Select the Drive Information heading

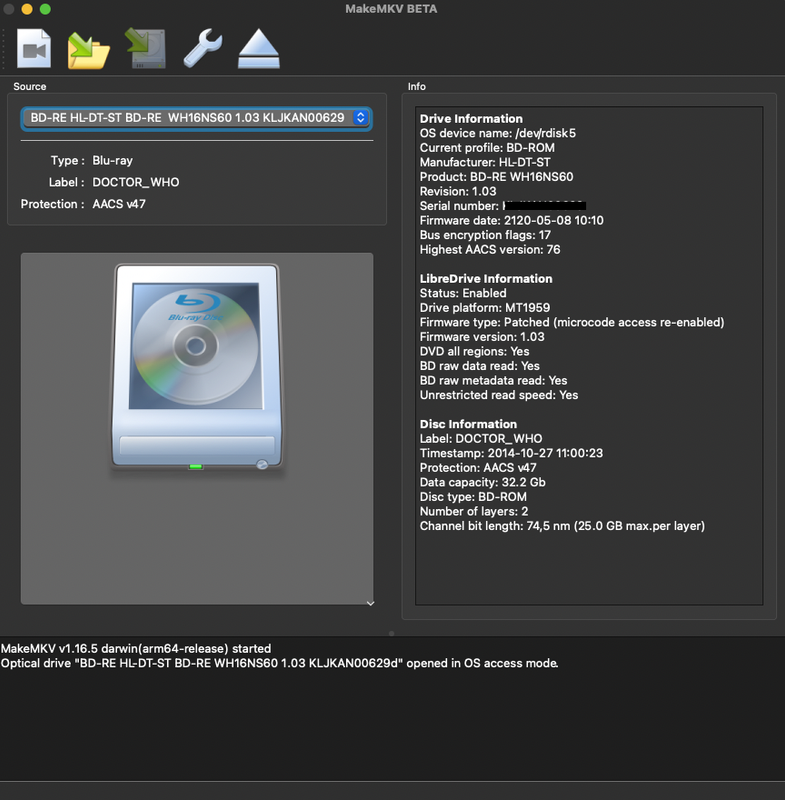coord(471,119)
